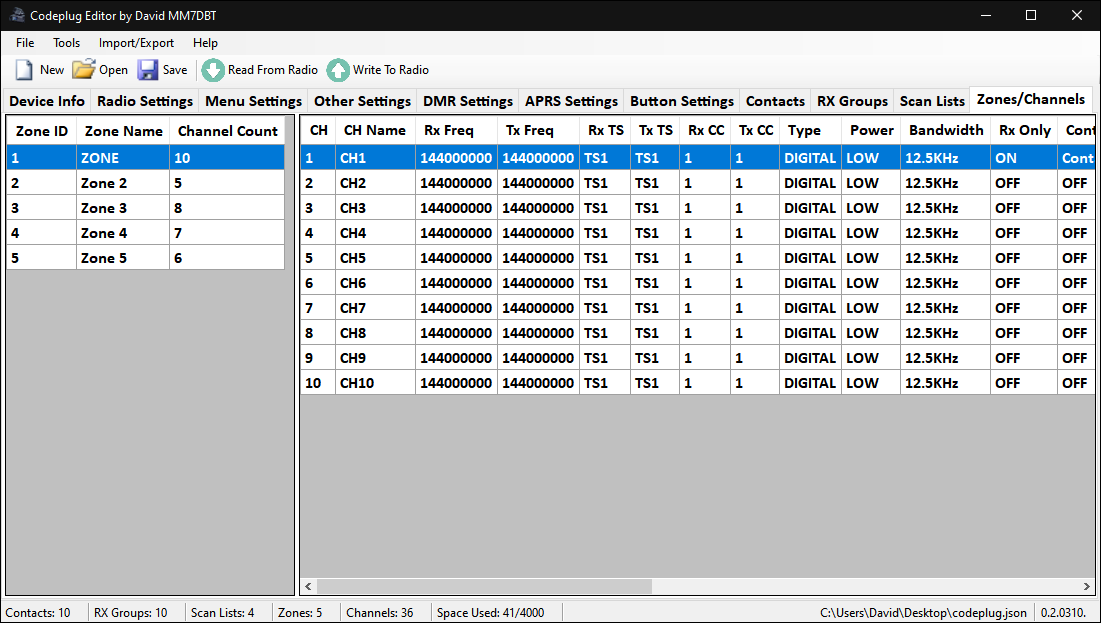Toggle Rx Only OFF value for CH5
Viewport: 1101px width, 623px height.
coord(1022,258)
